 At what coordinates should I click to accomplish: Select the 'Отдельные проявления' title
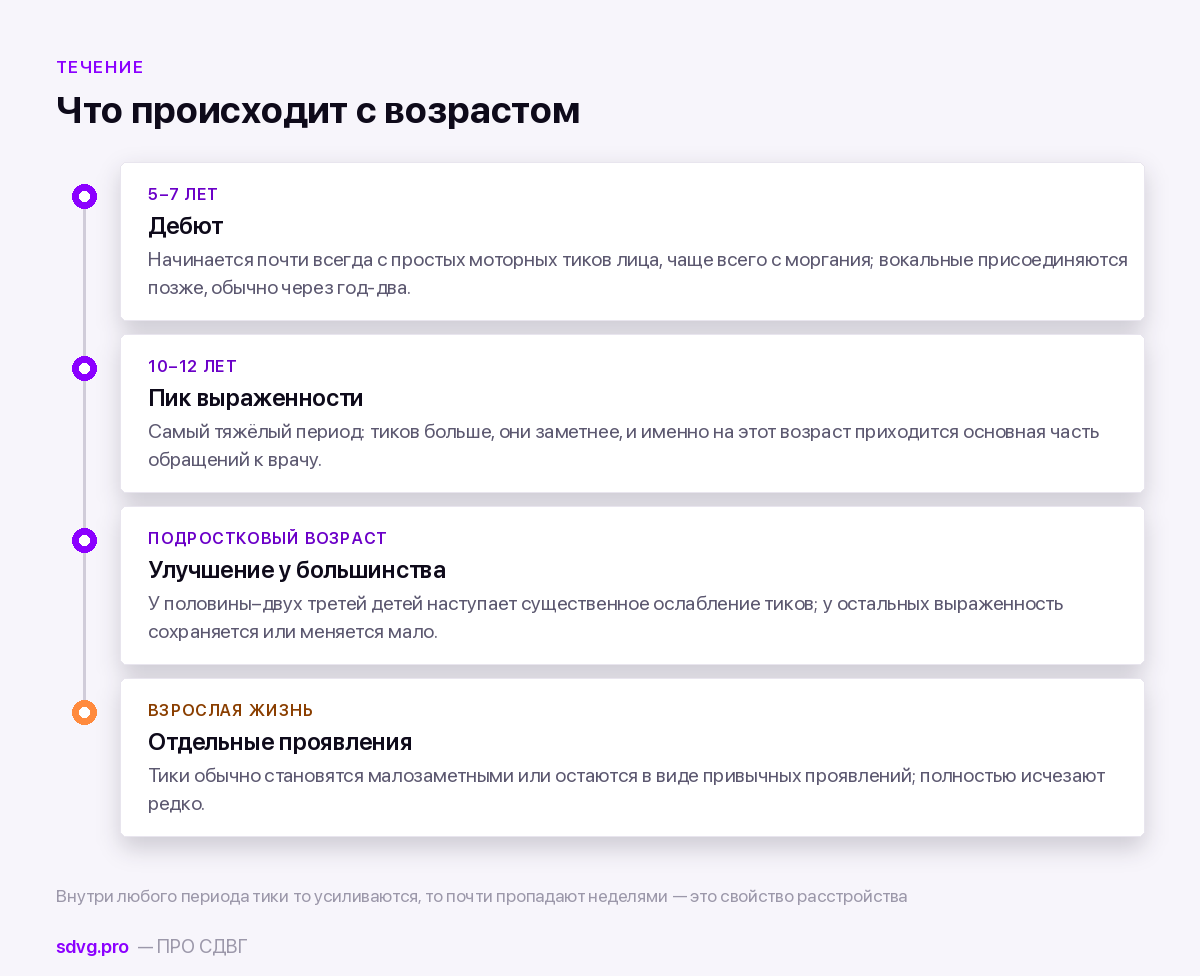coord(280,742)
